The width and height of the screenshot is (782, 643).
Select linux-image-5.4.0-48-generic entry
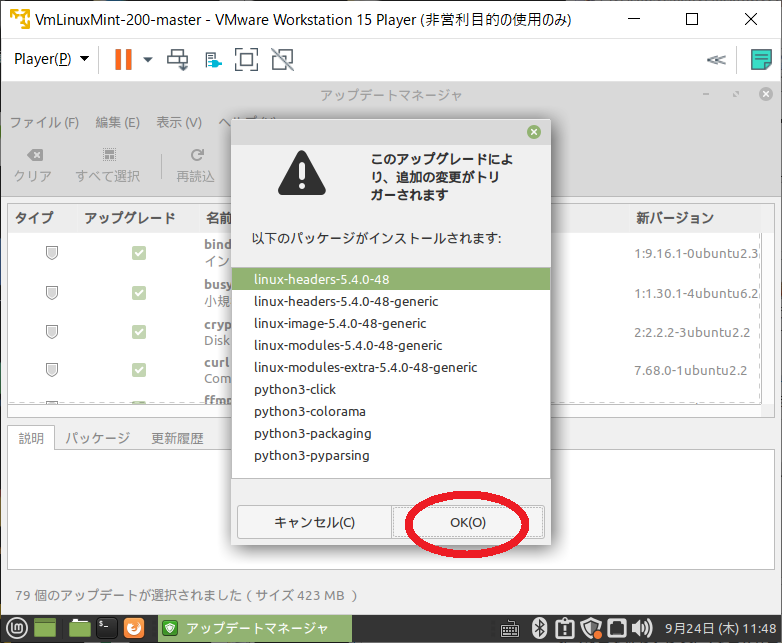pos(391,323)
